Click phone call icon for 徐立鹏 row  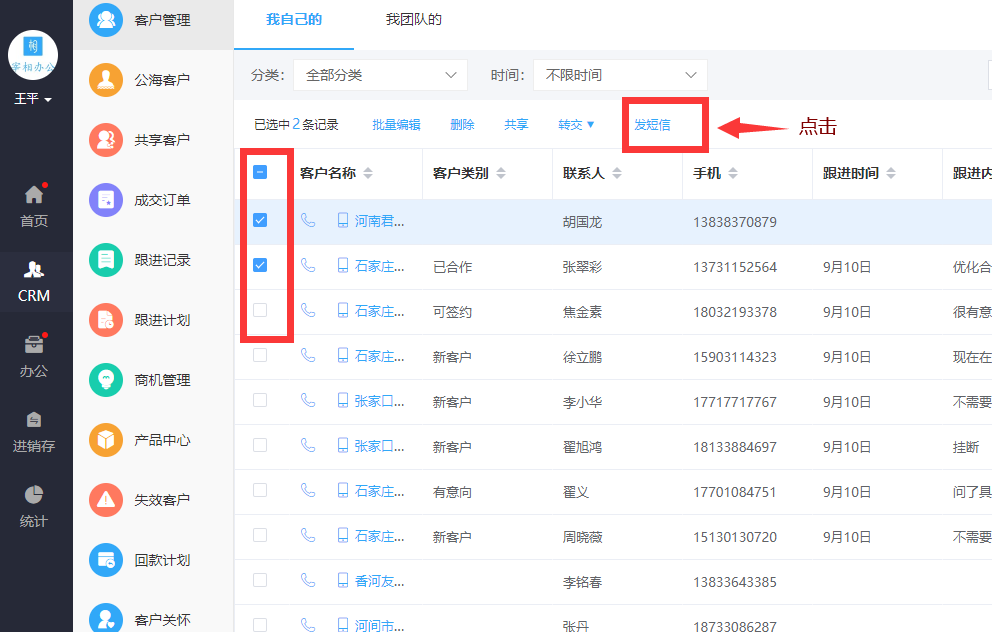pos(307,355)
